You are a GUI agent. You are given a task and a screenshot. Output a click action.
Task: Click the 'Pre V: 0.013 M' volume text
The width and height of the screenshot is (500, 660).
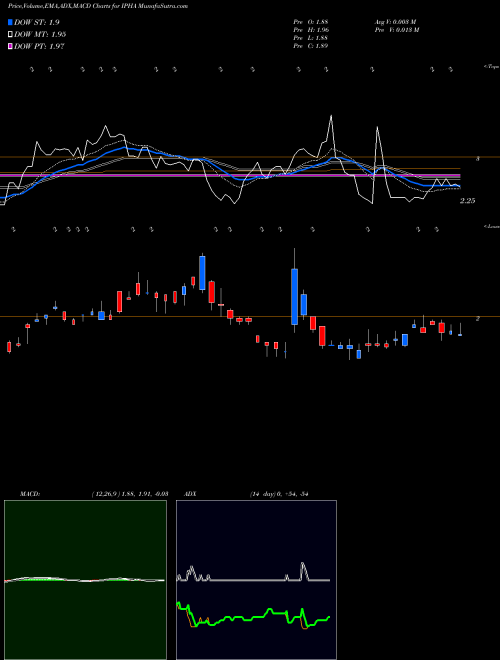pyautogui.click(x=396, y=30)
